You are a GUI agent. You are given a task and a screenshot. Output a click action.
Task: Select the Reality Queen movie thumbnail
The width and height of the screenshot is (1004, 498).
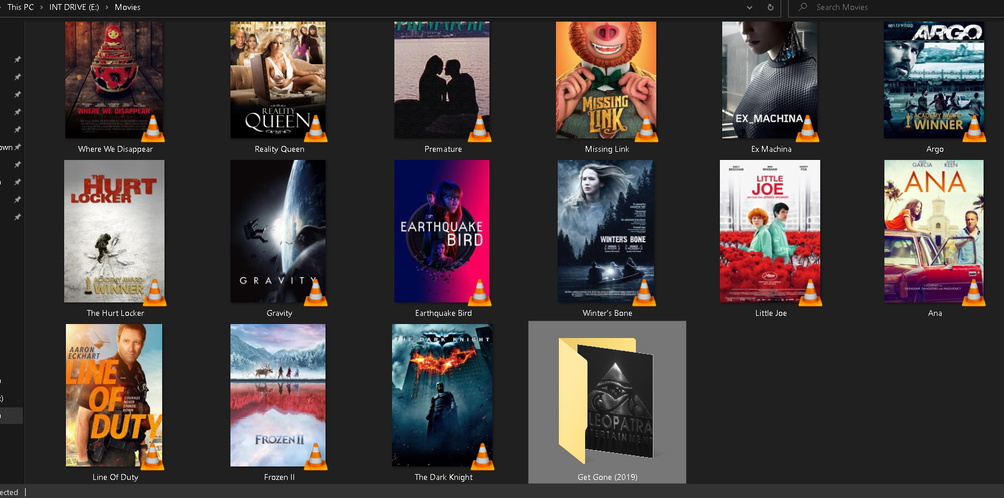coord(278,80)
